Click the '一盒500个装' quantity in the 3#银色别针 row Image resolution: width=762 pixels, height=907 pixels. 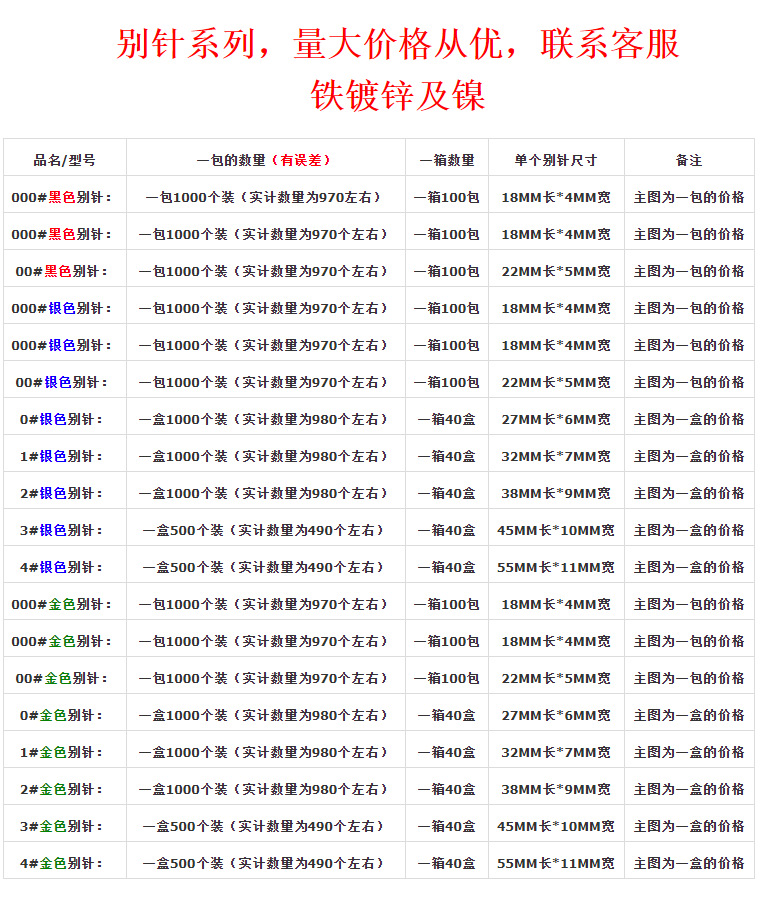263,530
